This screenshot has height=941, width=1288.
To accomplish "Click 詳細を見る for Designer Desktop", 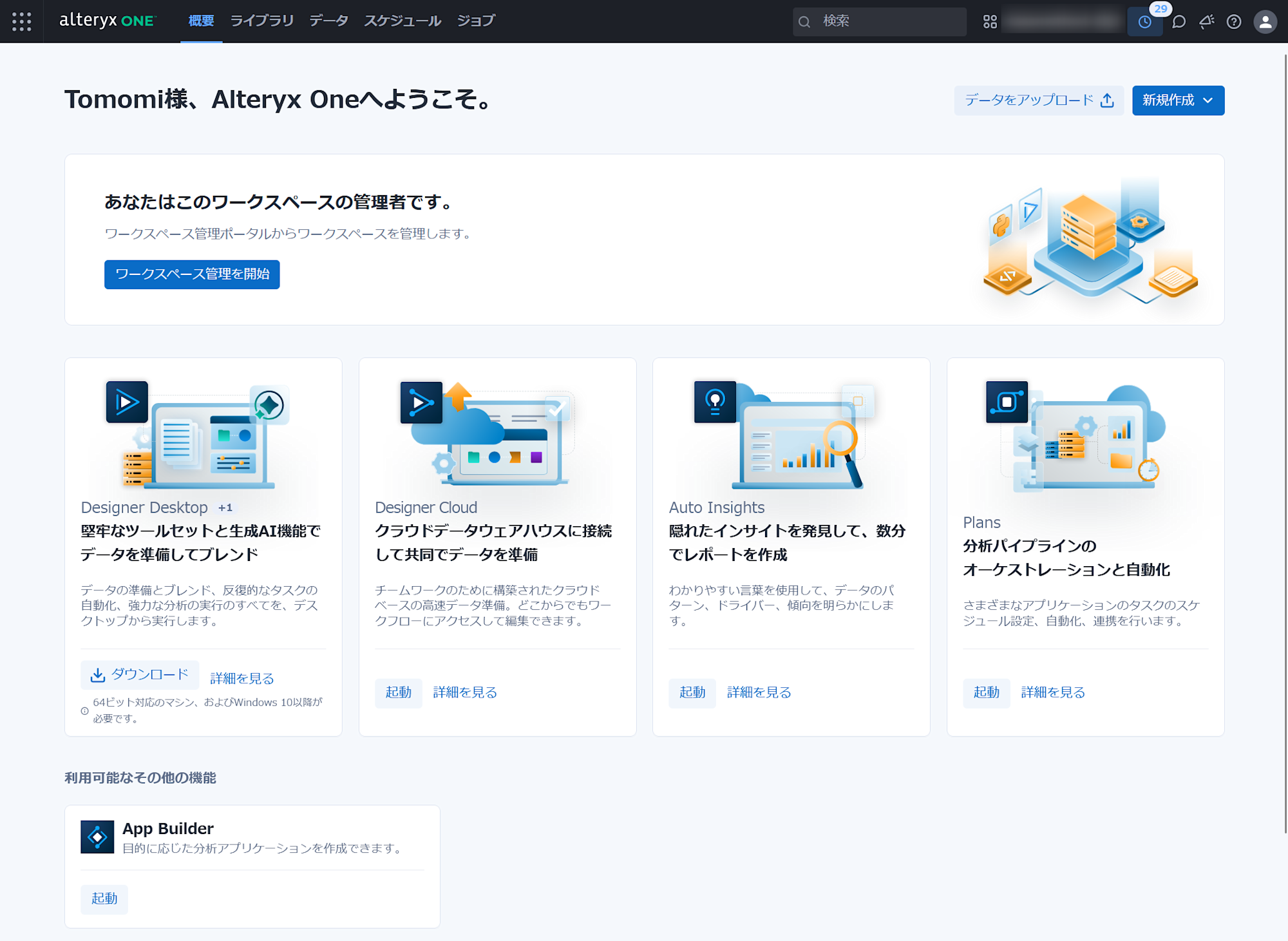I will (242, 678).
